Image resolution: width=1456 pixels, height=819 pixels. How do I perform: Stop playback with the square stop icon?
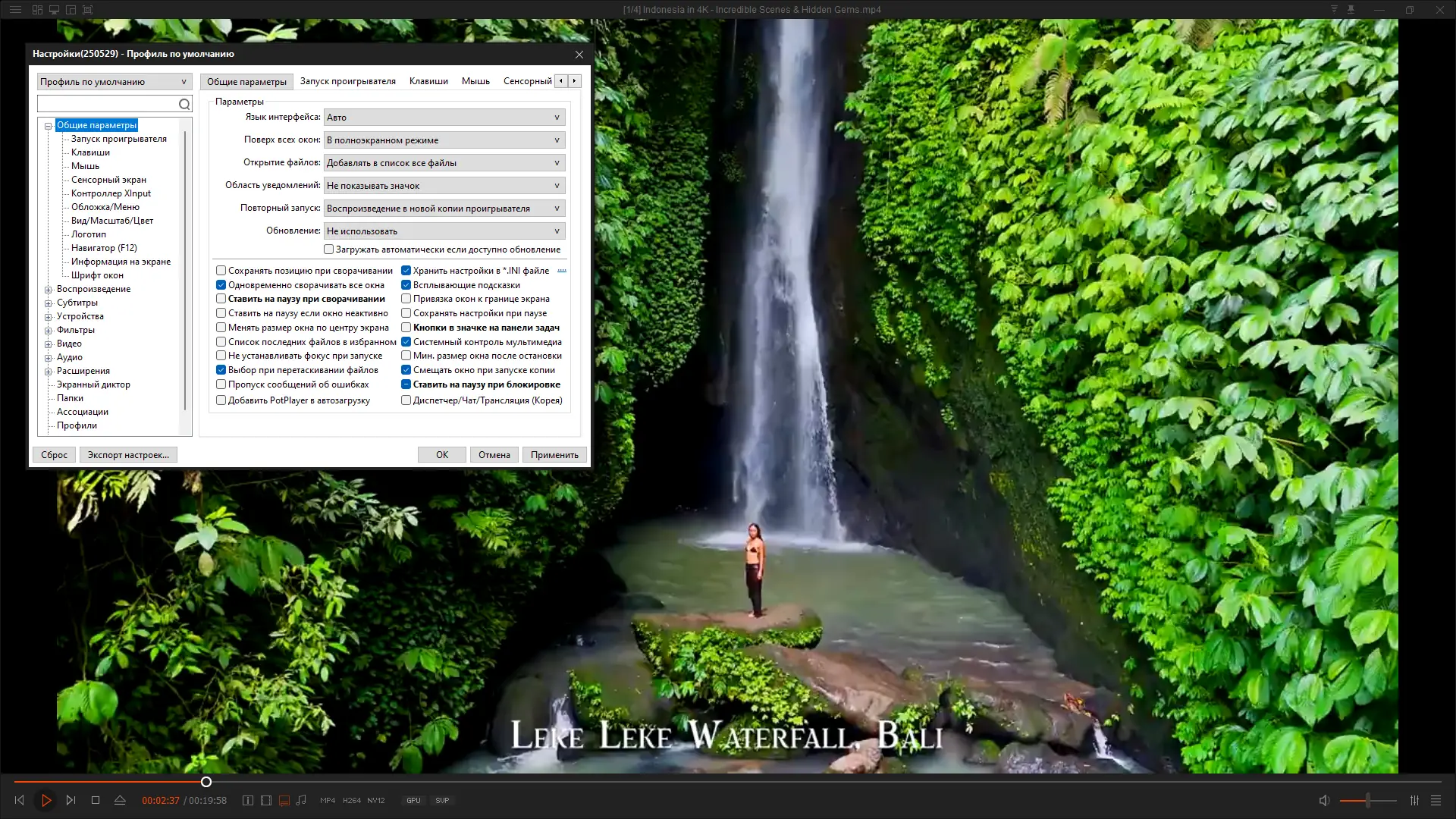pos(96,800)
